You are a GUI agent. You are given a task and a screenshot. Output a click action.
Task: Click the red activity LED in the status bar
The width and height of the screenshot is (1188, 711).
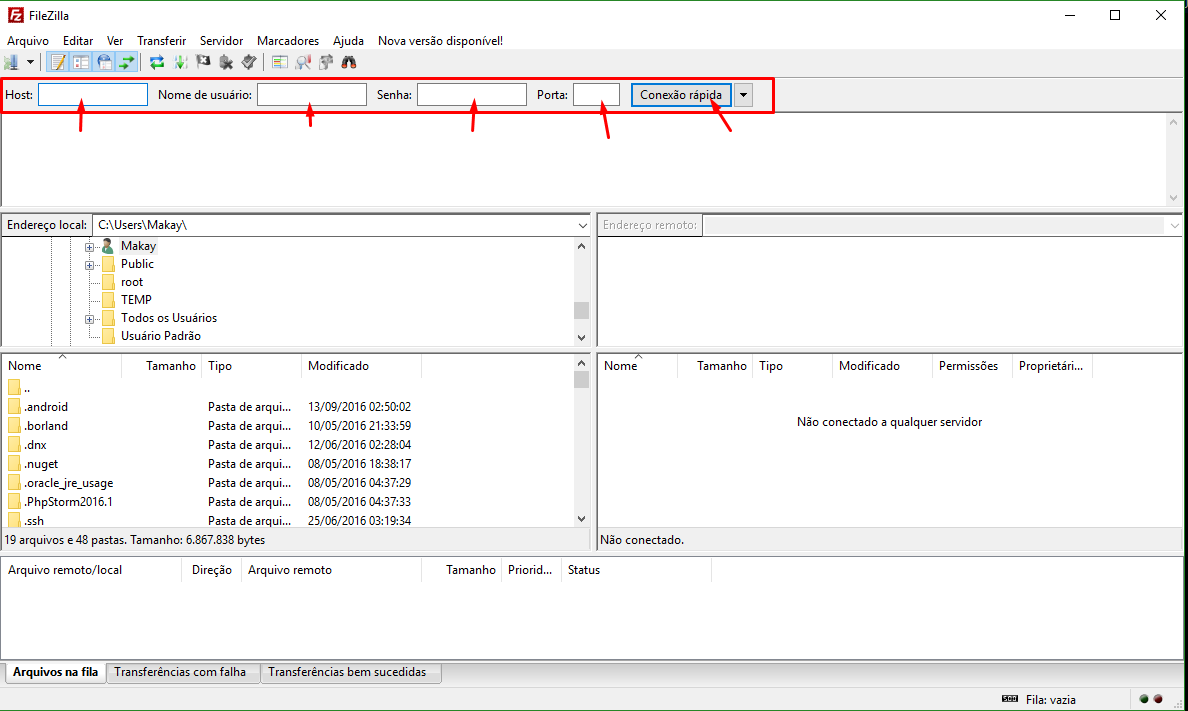1158,699
